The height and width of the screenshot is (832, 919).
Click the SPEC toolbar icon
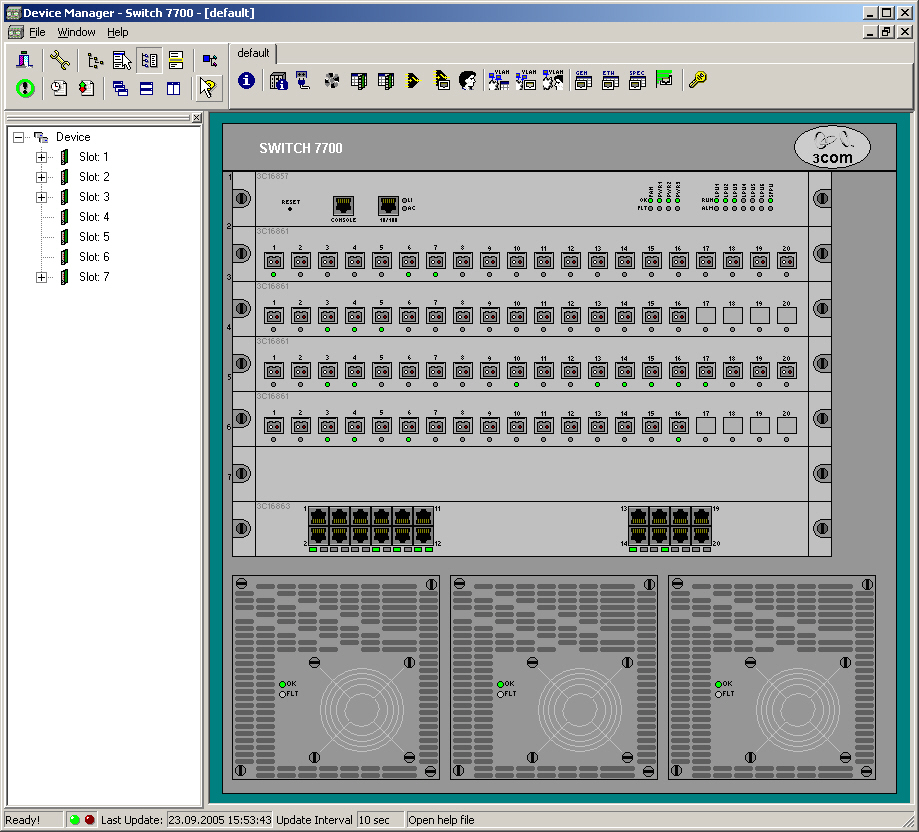(636, 81)
